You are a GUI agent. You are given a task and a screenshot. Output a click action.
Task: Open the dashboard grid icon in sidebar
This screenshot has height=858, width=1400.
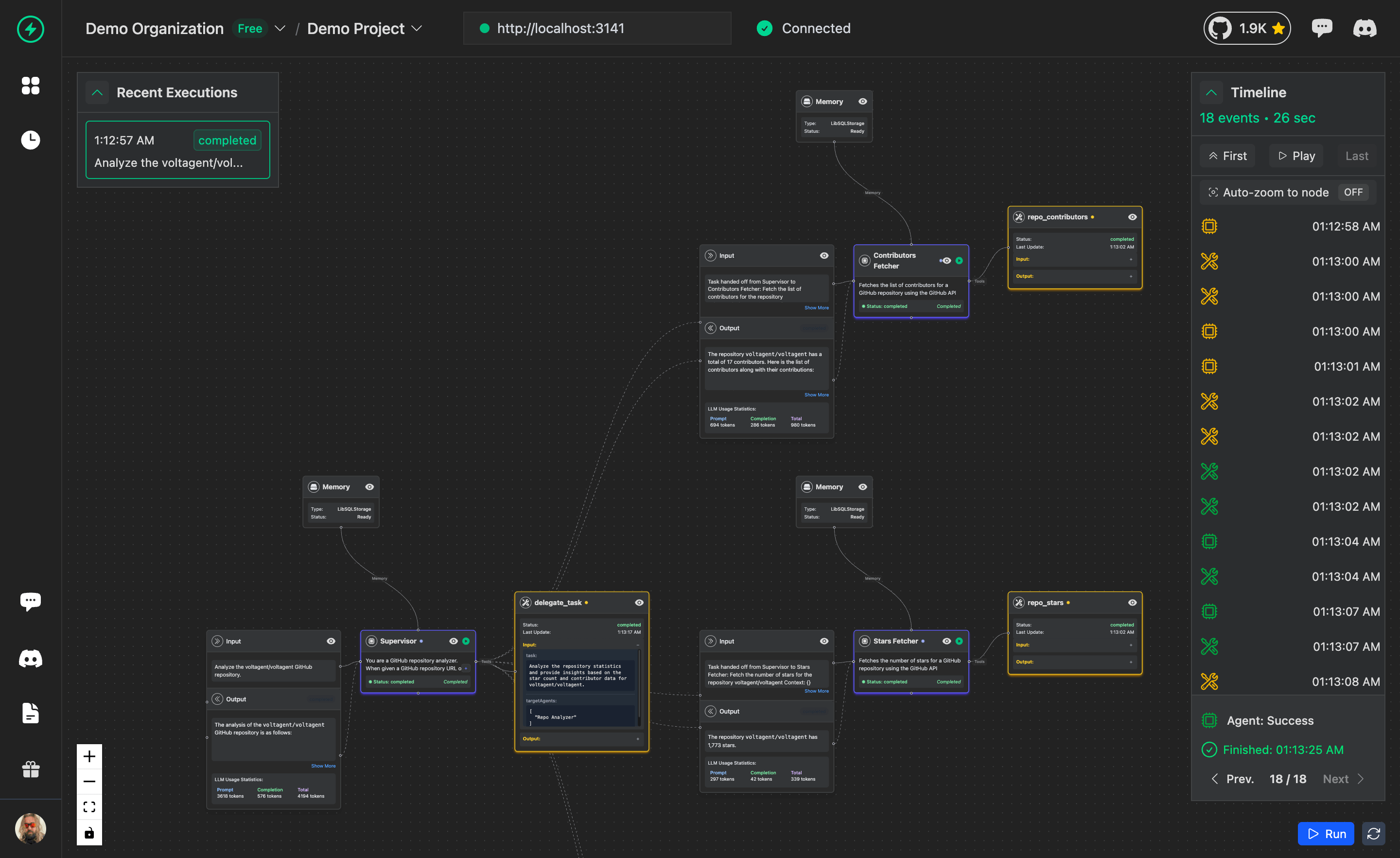pyautogui.click(x=31, y=85)
